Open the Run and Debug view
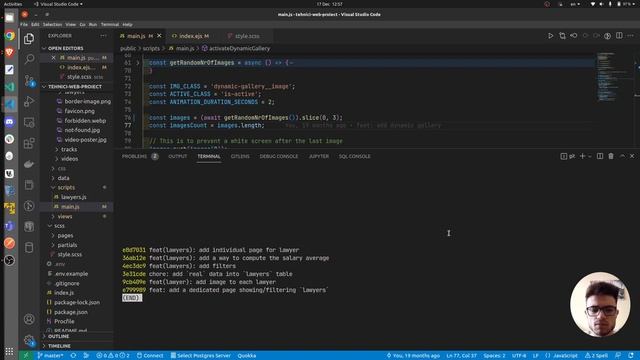This screenshot has height=360, width=640. 29,101
